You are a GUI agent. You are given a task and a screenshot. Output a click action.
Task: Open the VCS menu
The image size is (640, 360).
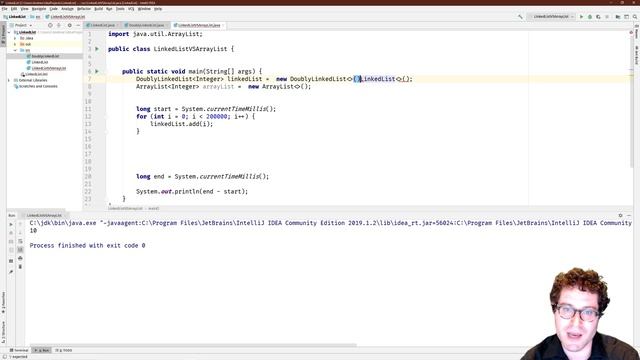(131, 9)
